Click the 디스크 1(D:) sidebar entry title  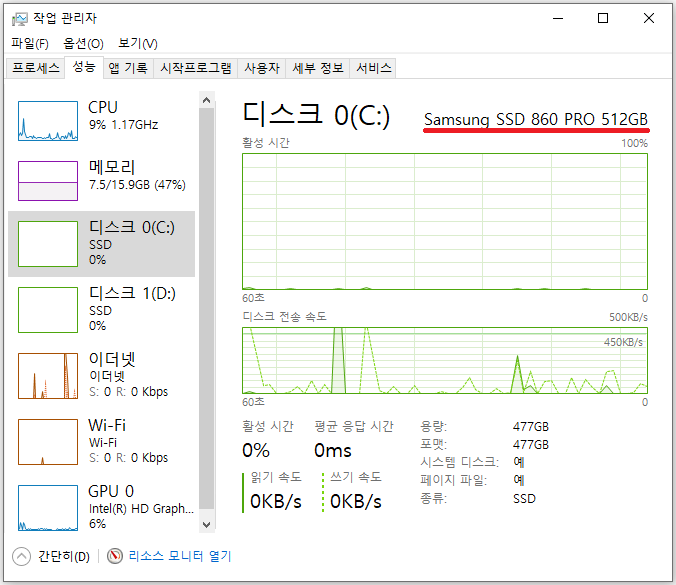click(x=132, y=293)
